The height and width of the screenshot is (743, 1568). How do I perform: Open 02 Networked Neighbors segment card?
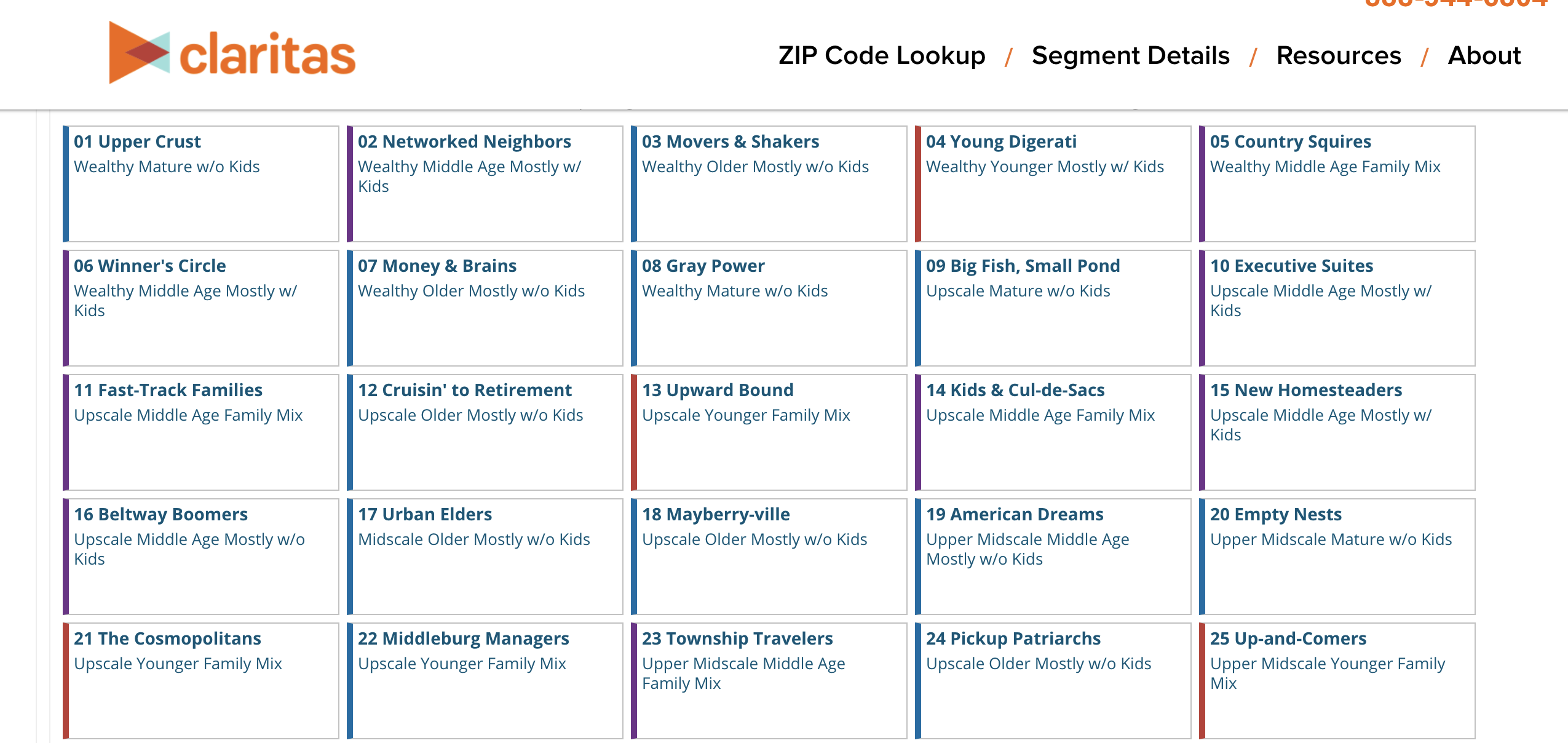[x=485, y=184]
